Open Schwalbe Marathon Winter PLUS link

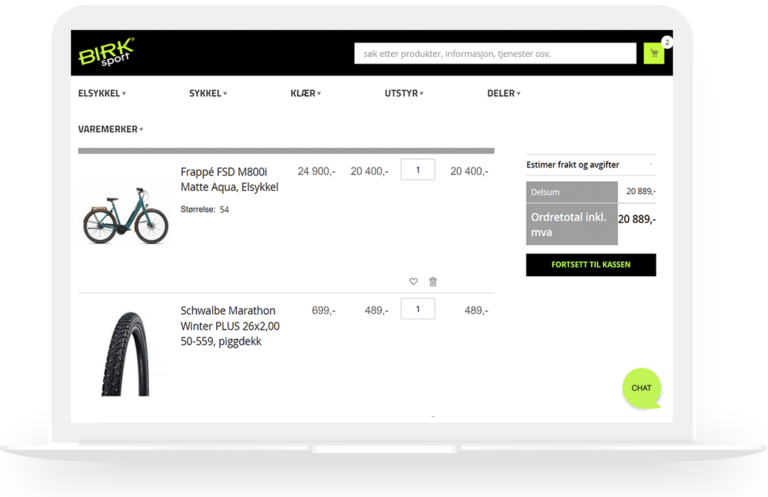(x=230, y=325)
